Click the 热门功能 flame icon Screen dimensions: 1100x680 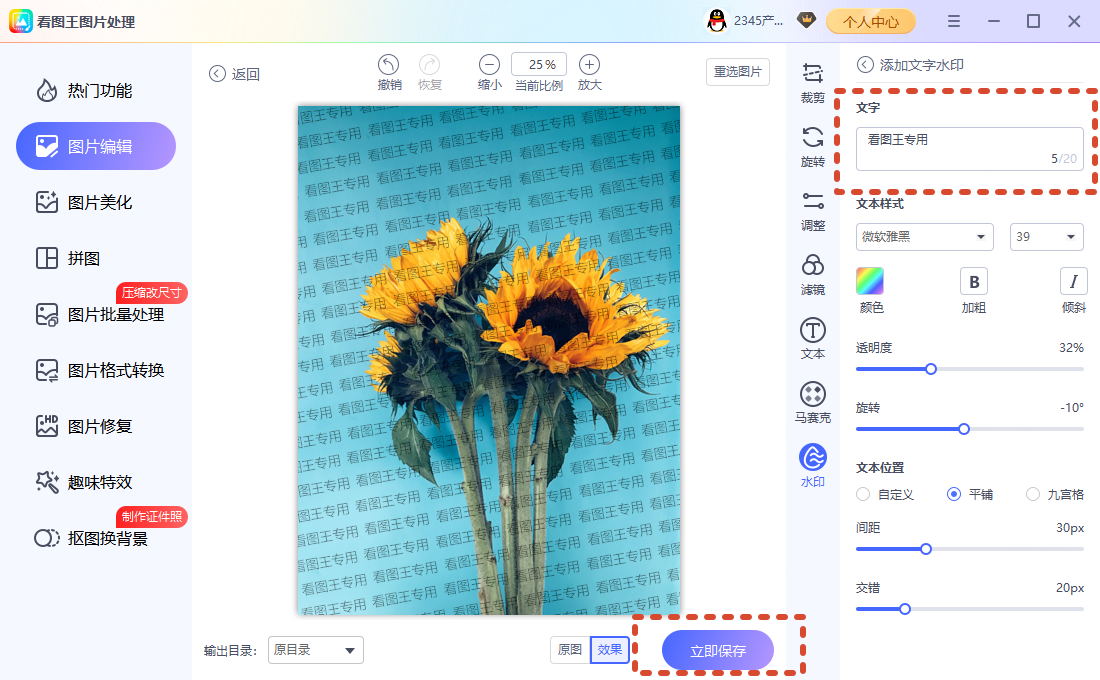[47, 91]
